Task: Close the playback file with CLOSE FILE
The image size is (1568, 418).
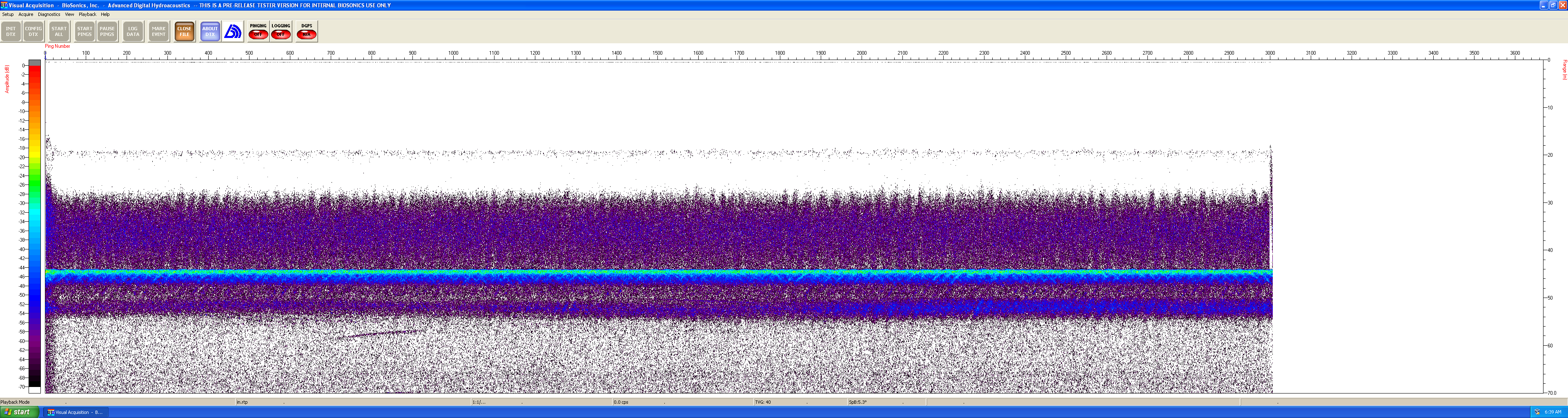Action: coord(185,32)
